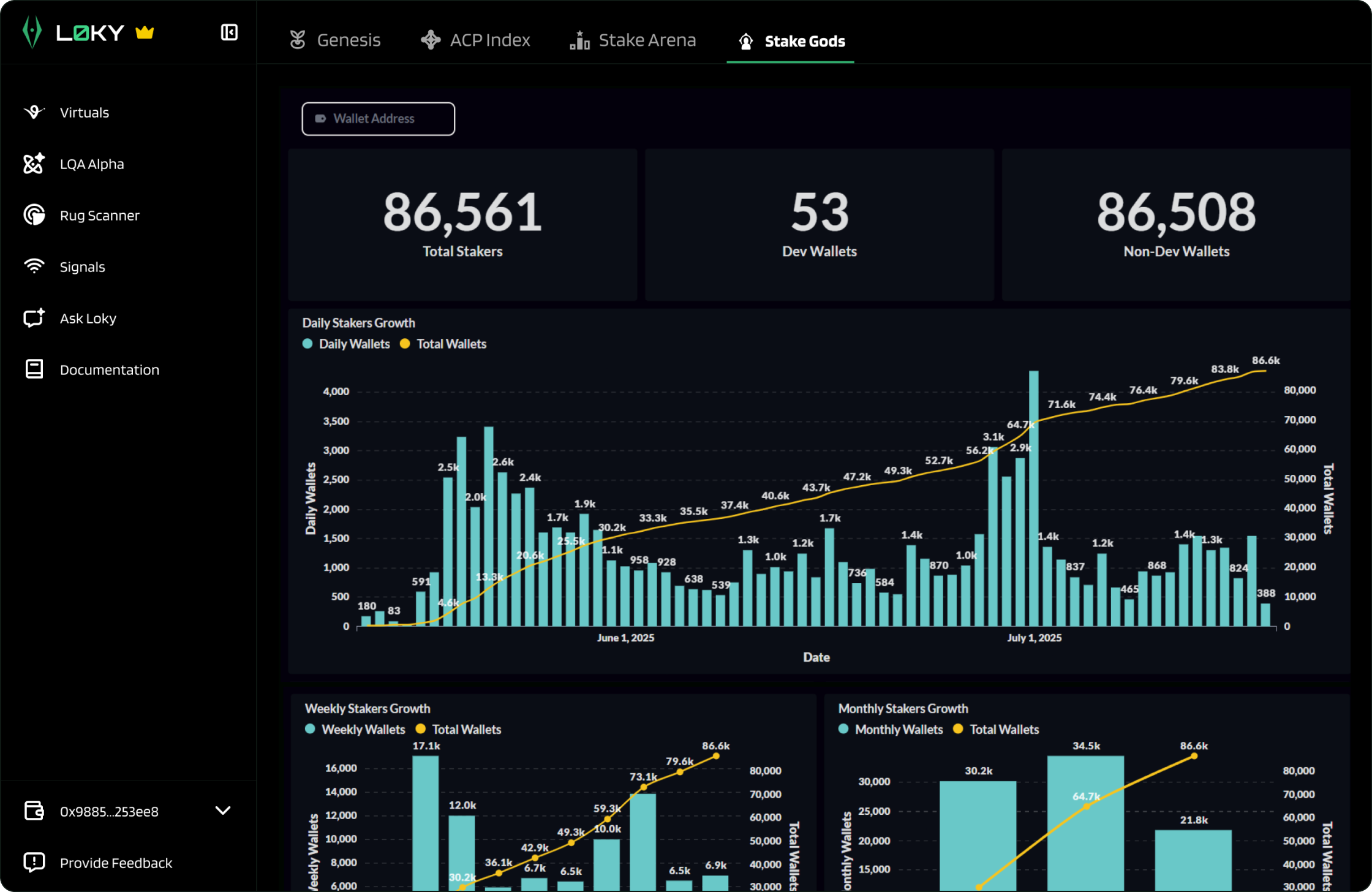The width and height of the screenshot is (1372, 892).
Task: Toggle Daily Wallets legend in daily chart
Action: click(x=347, y=344)
